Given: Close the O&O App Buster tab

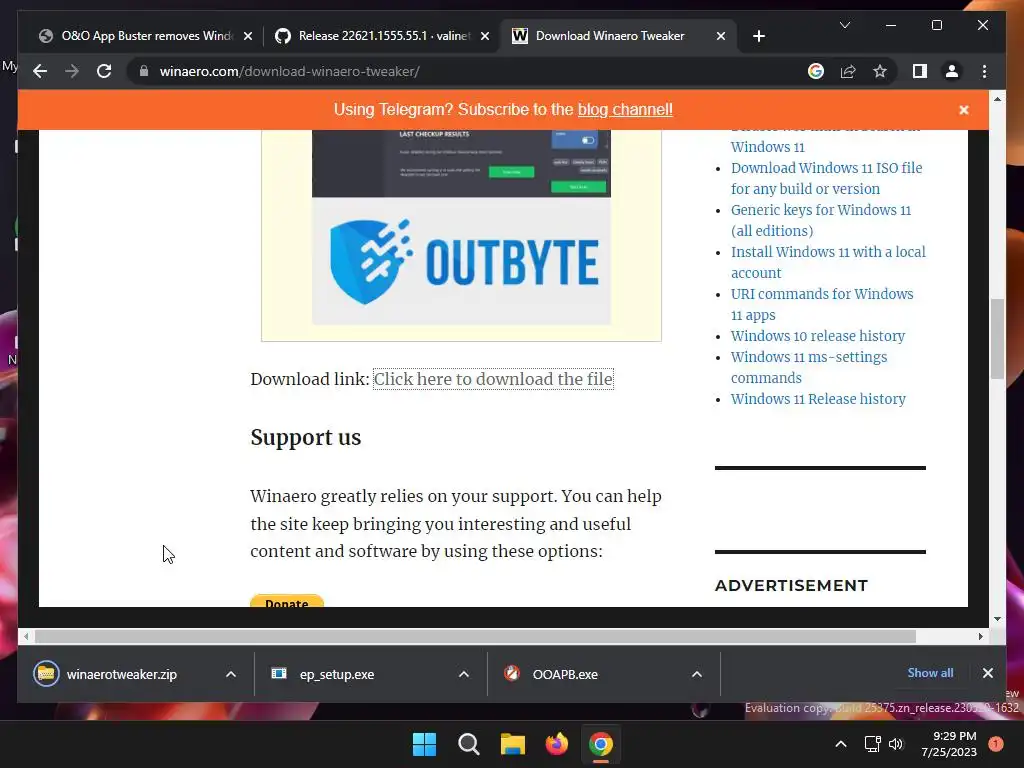Looking at the screenshot, I should pos(248,37).
